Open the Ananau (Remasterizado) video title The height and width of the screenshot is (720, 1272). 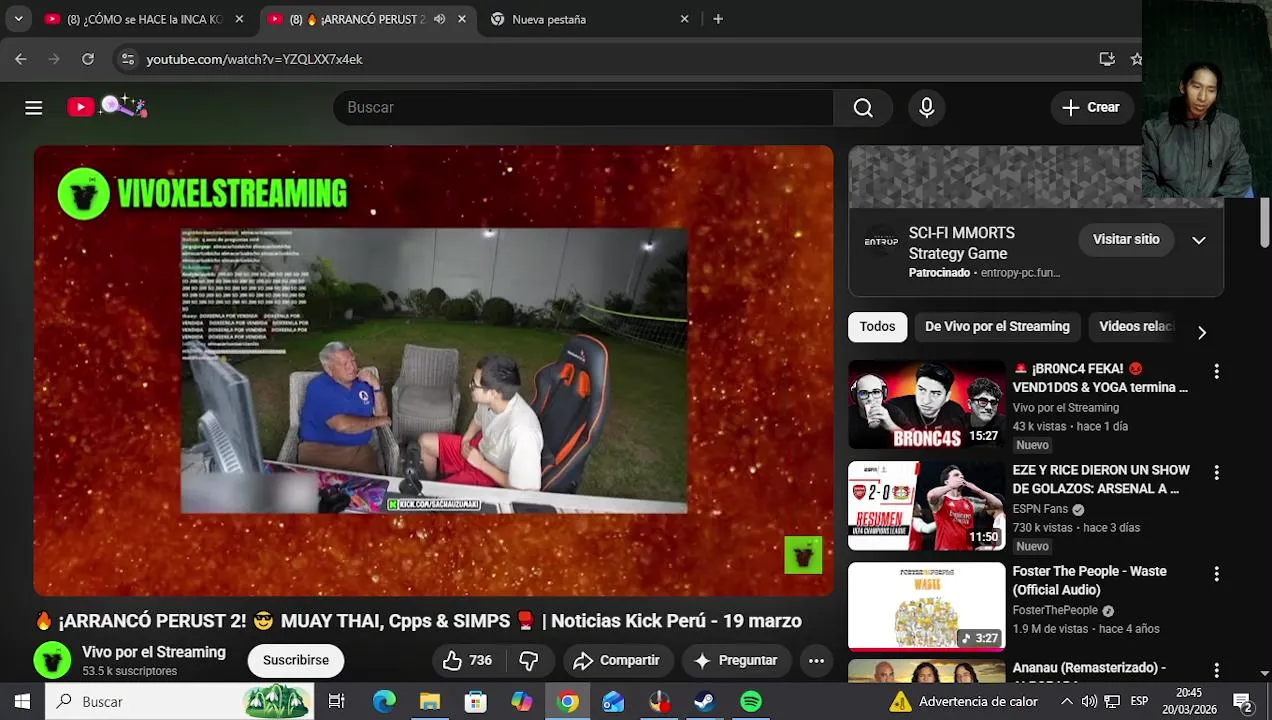pos(1089,667)
